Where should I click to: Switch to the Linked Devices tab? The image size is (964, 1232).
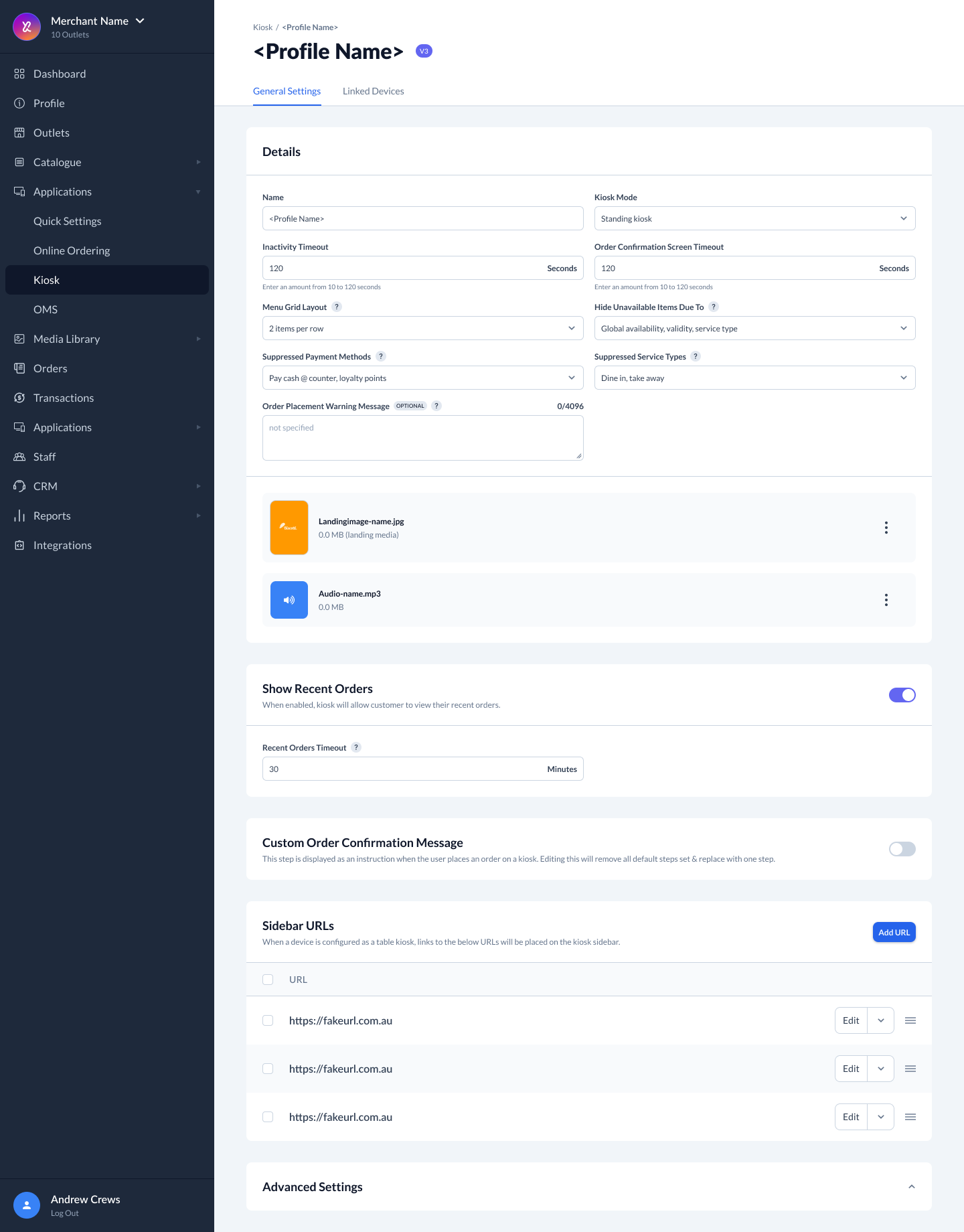(x=373, y=91)
